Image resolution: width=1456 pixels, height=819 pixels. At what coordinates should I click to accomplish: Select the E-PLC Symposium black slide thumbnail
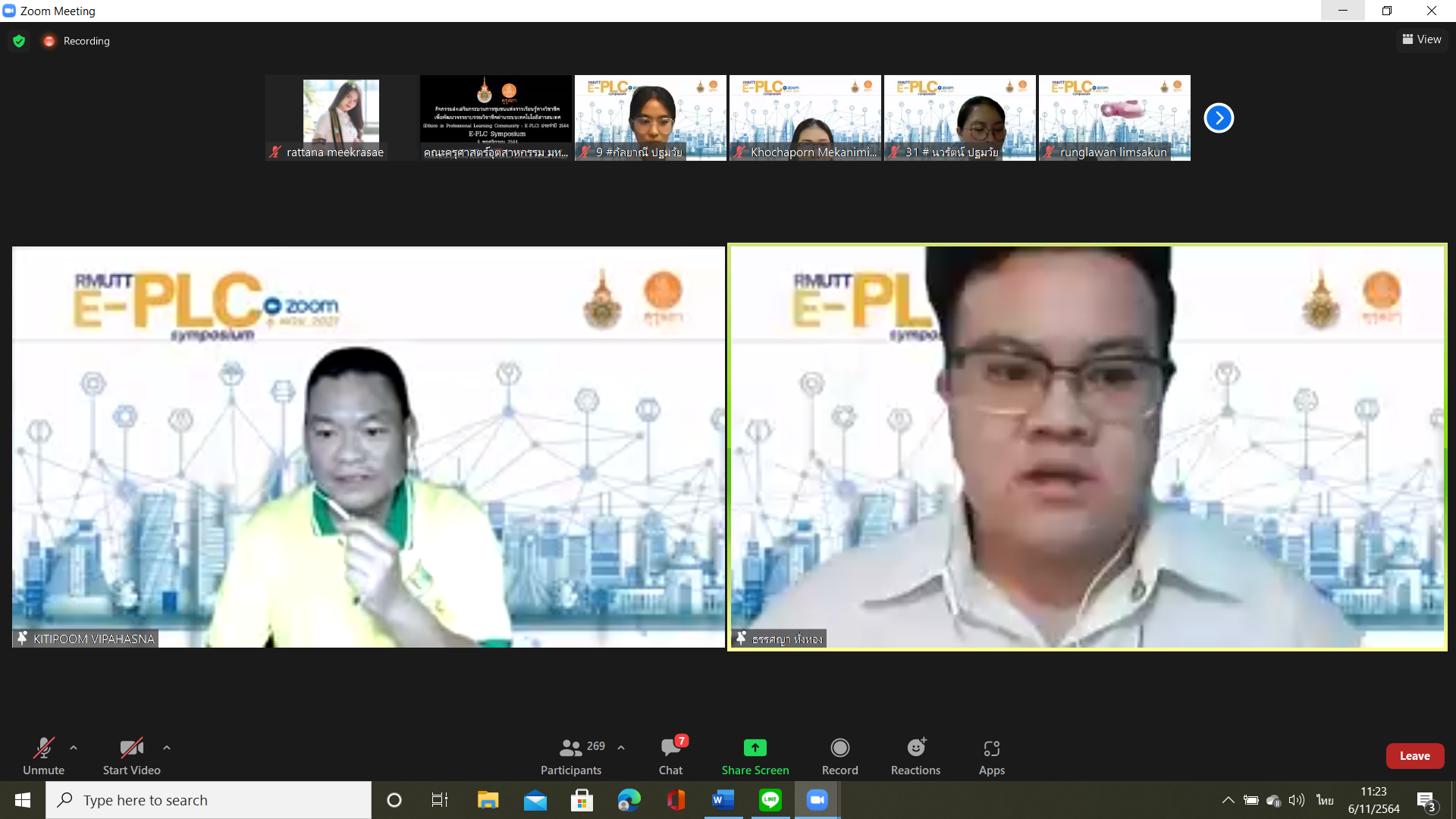pyautogui.click(x=496, y=118)
